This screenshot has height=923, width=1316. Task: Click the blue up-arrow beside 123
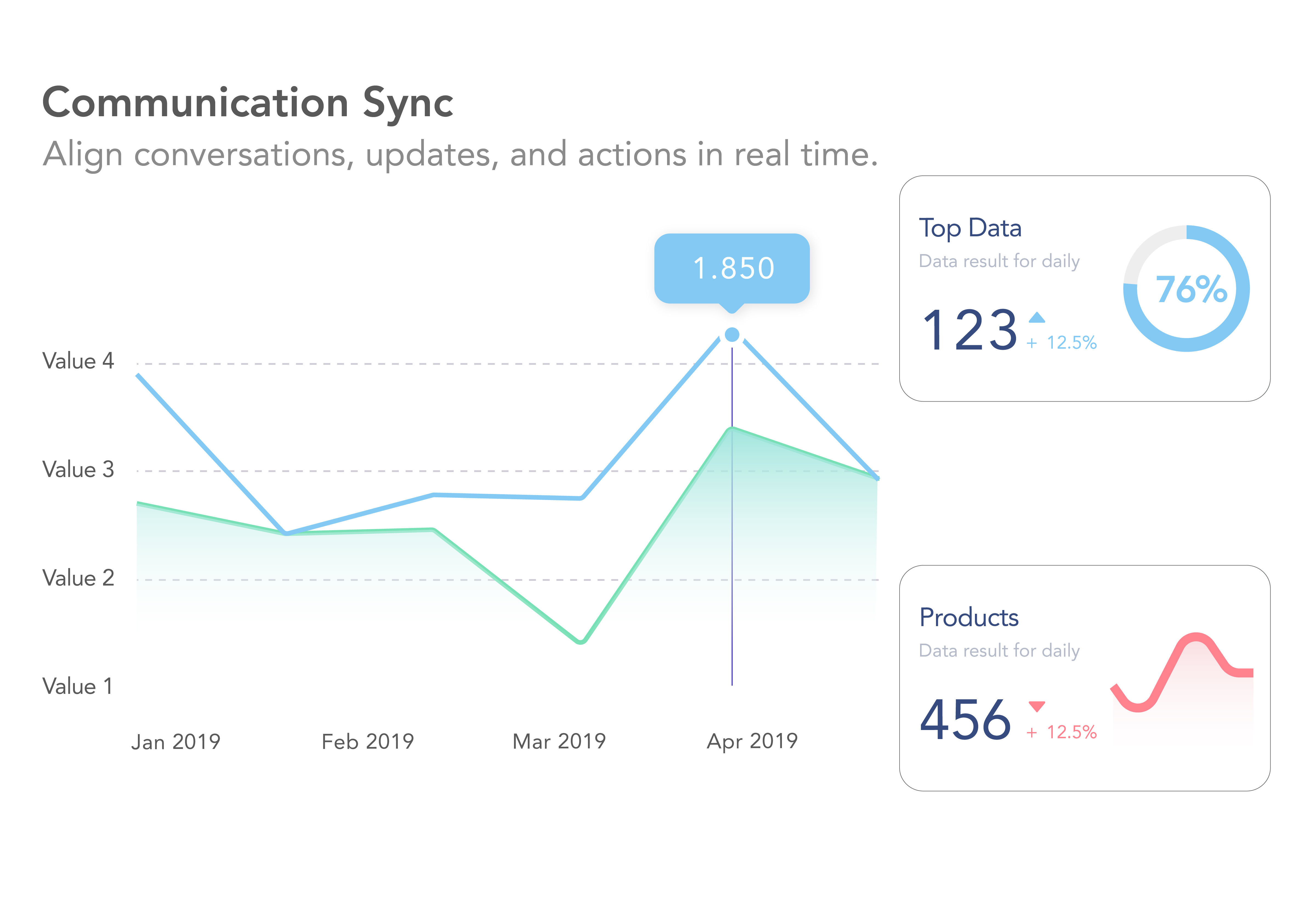[1036, 317]
